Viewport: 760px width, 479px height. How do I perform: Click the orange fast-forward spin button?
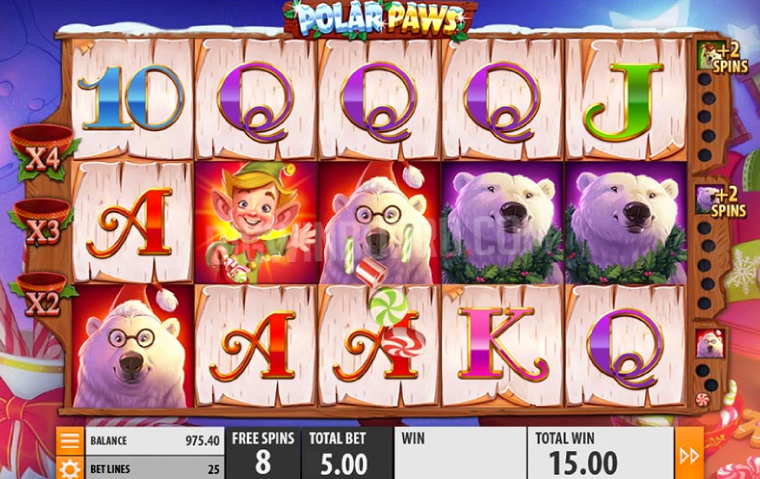689,453
